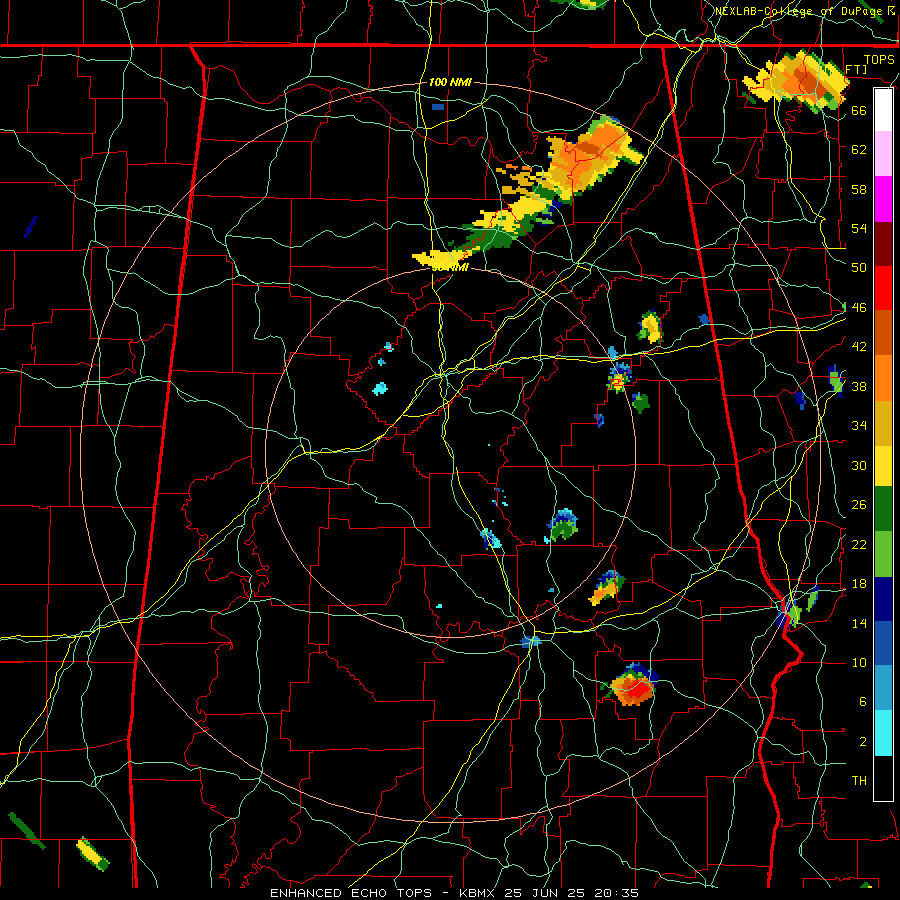Select the "30" scale value
The width and height of the screenshot is (900, 900).
[859, 465]
